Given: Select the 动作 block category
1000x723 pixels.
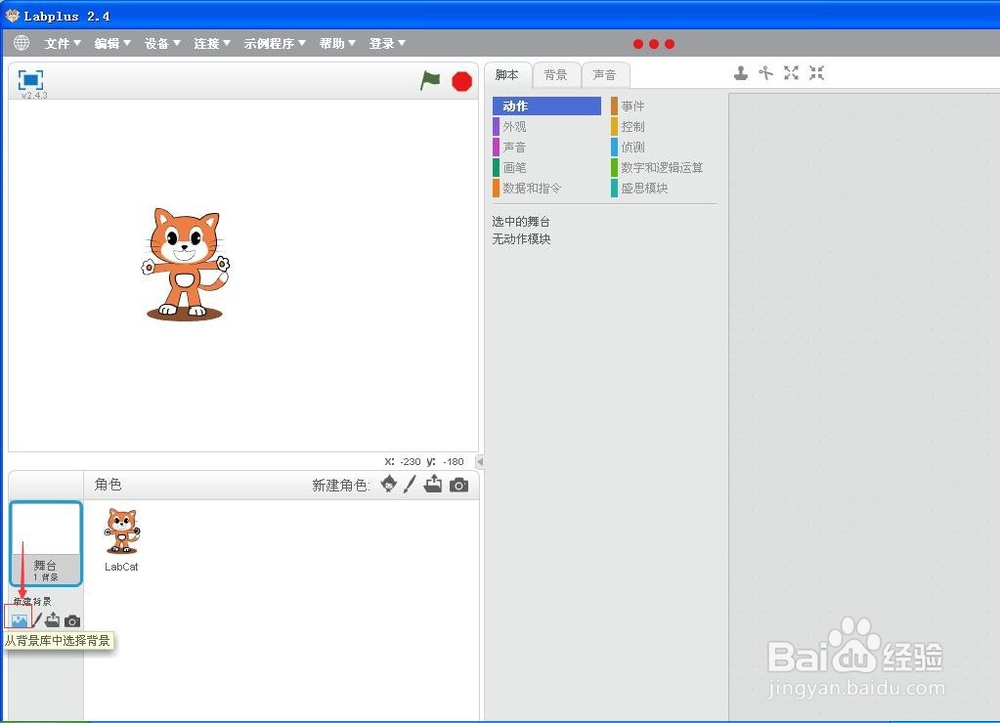Looking at the screenshot, I should (x=547, y=106).
